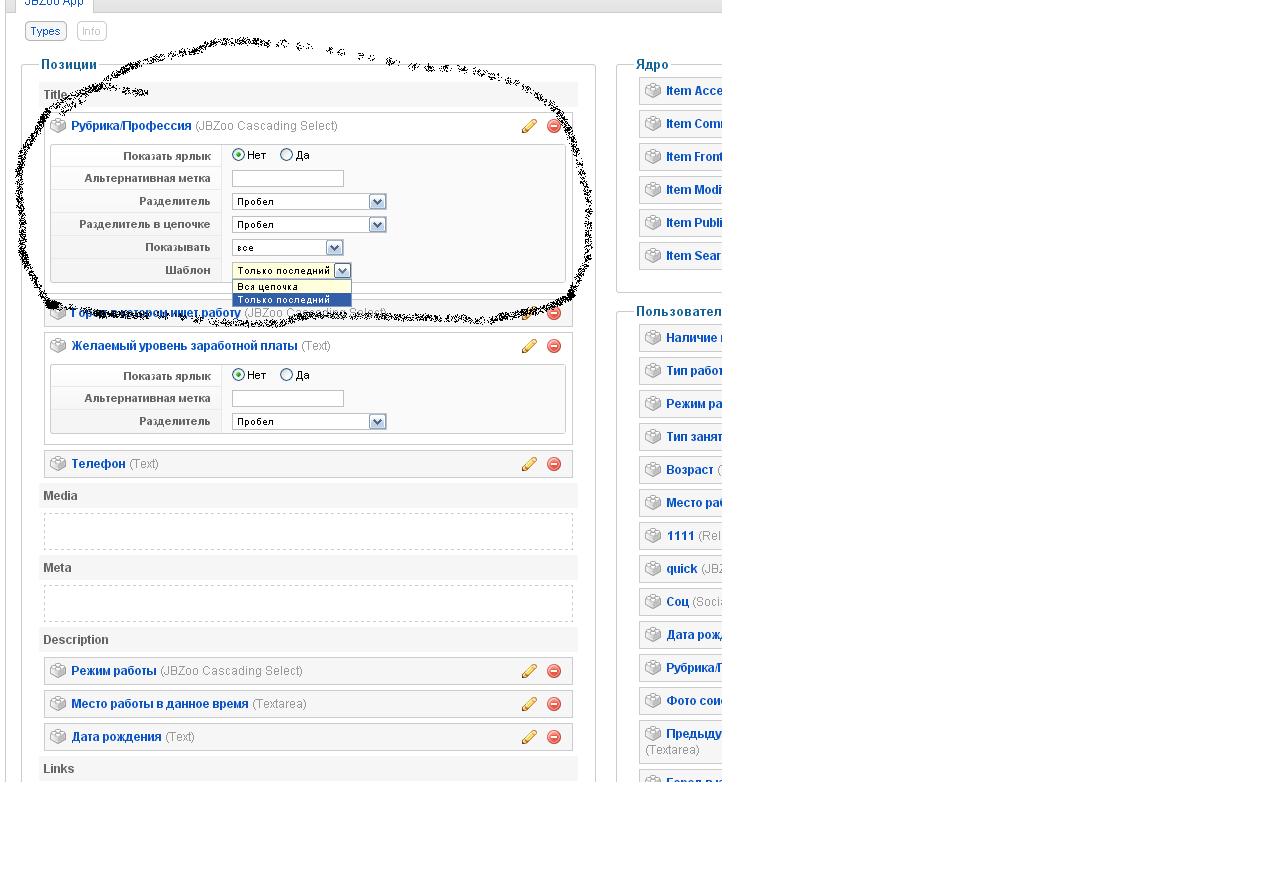Click the Режим работы element link
Screen dimensions: 1274x870
coord(114,671)
